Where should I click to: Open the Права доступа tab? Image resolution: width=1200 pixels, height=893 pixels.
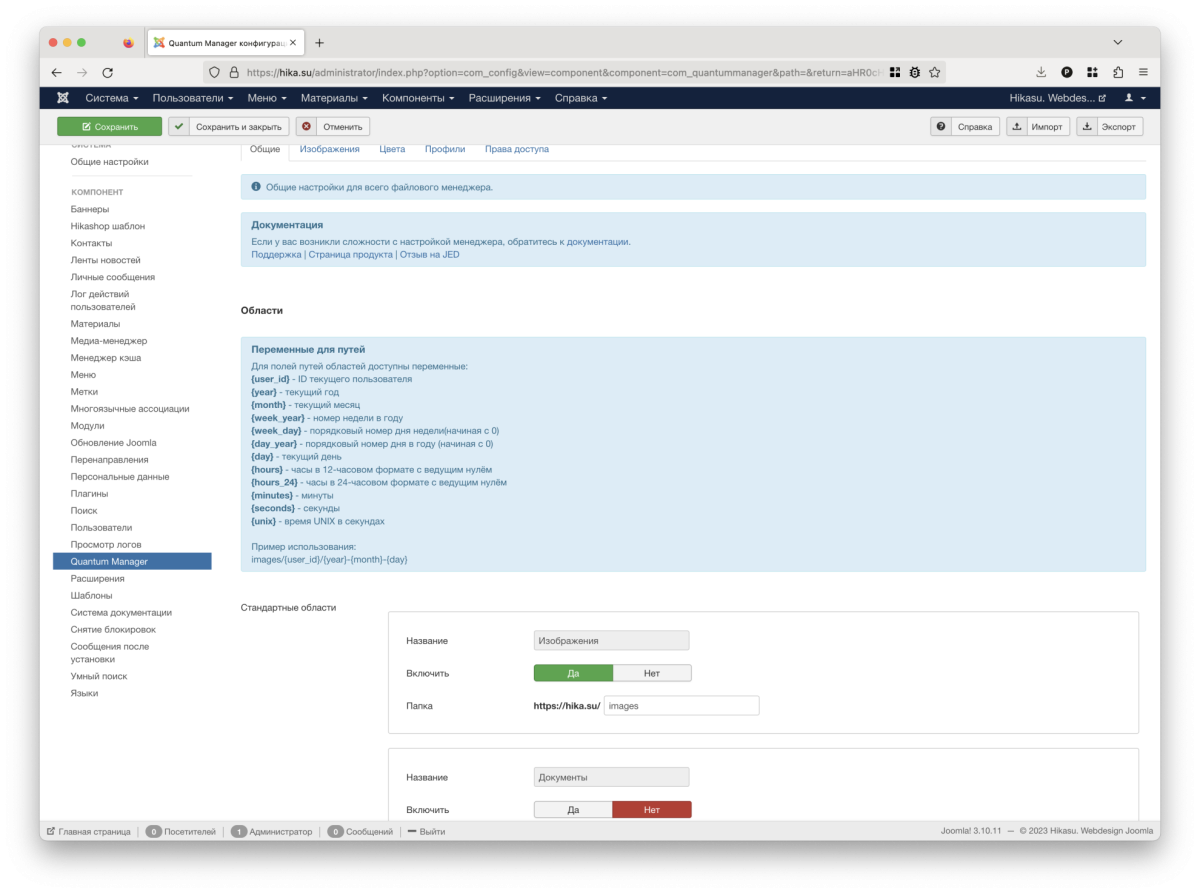point(516,149)
